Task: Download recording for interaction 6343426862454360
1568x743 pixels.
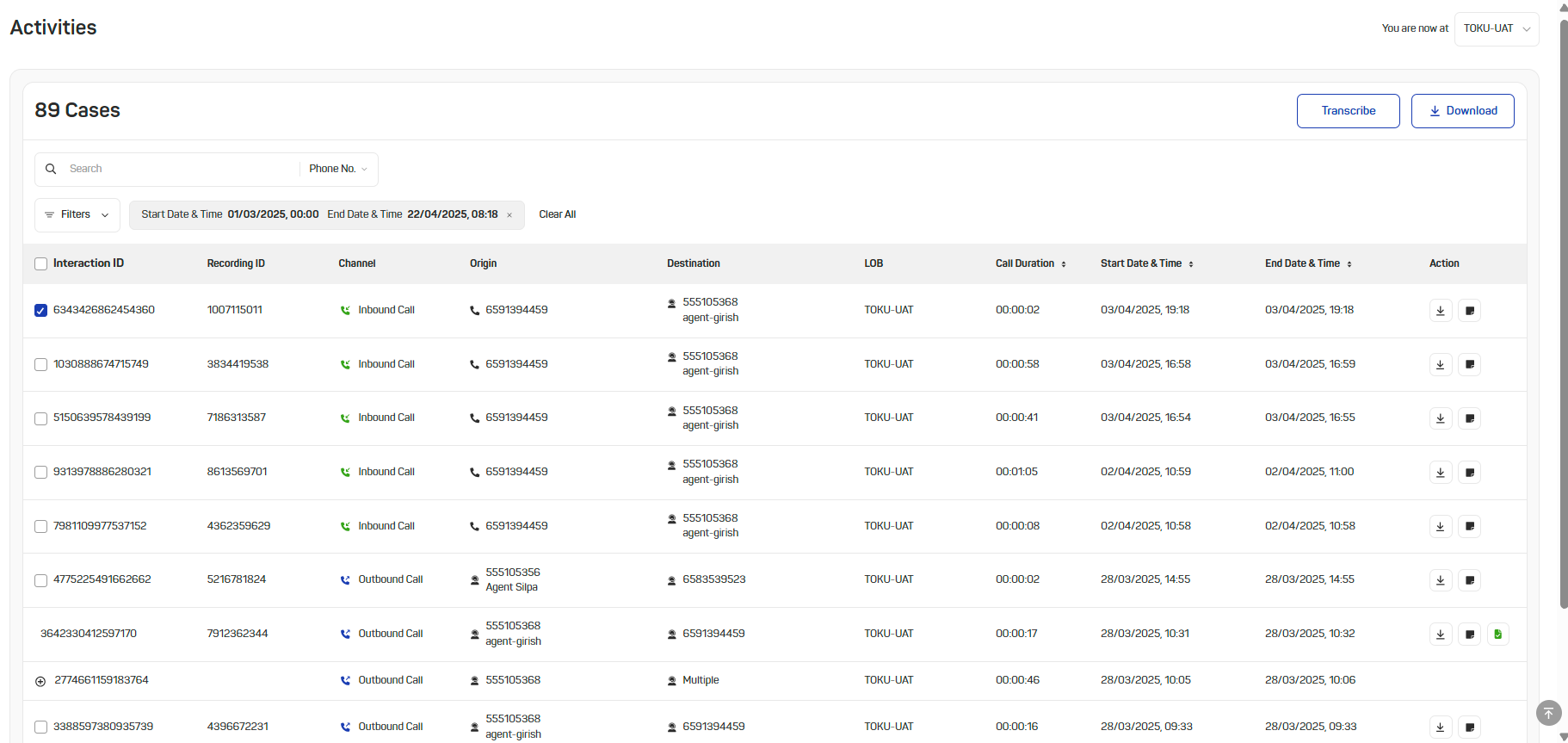Action: (x=1441, y=311)
